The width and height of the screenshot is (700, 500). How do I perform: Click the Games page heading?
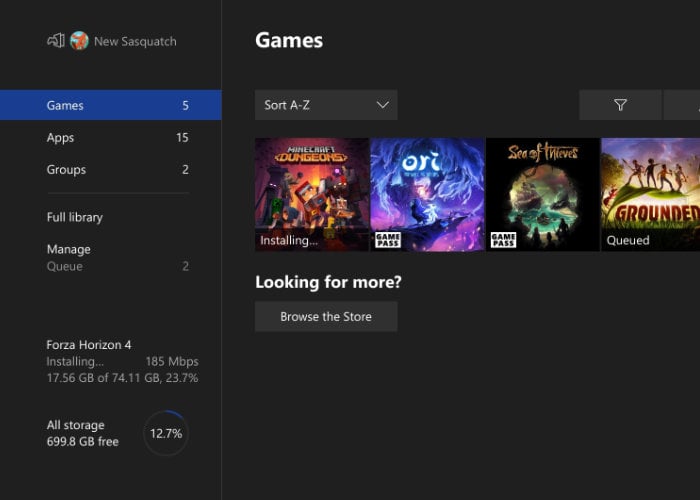click(289, 40)
